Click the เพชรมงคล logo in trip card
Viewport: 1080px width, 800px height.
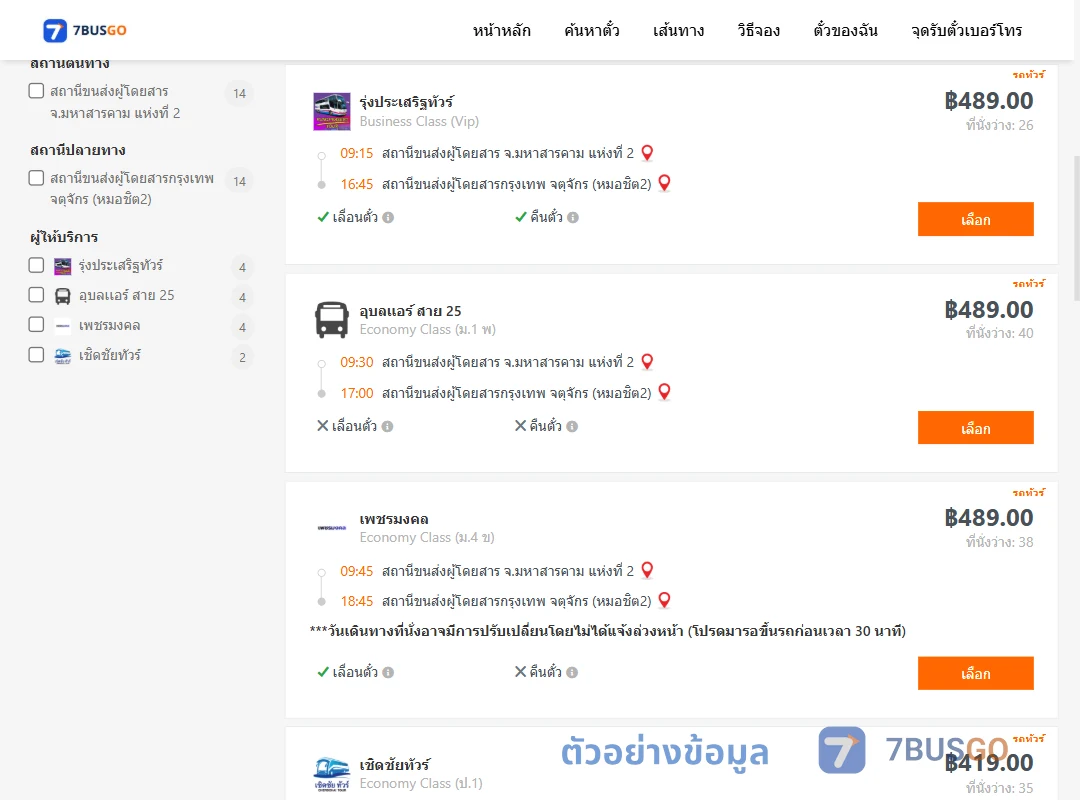pyautogui.click(x=331, y=528)
